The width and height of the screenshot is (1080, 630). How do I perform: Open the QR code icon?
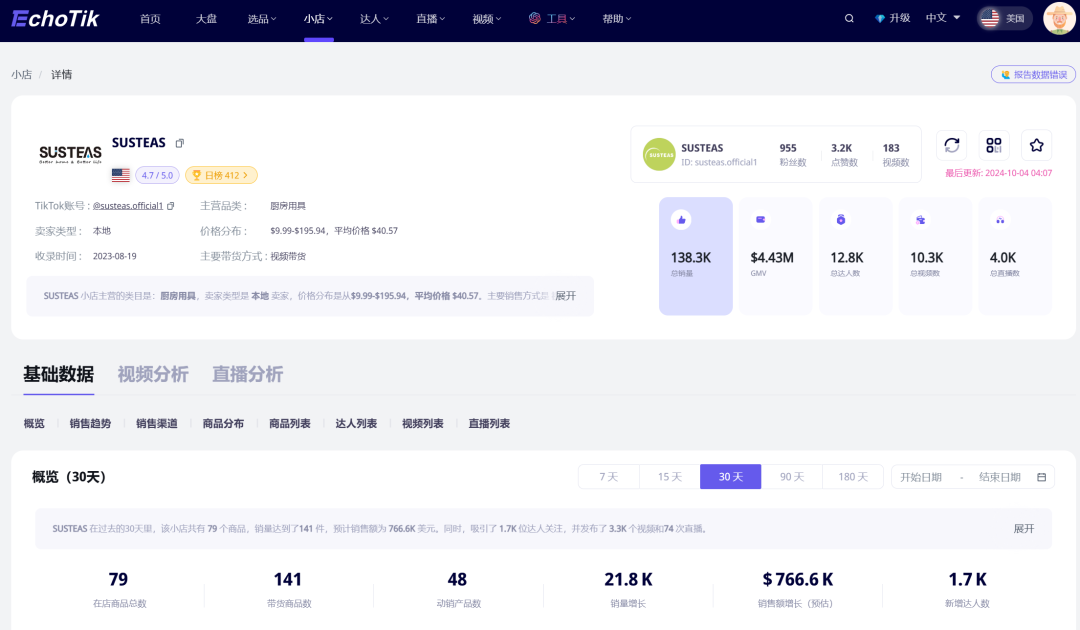tap(994, 145)
